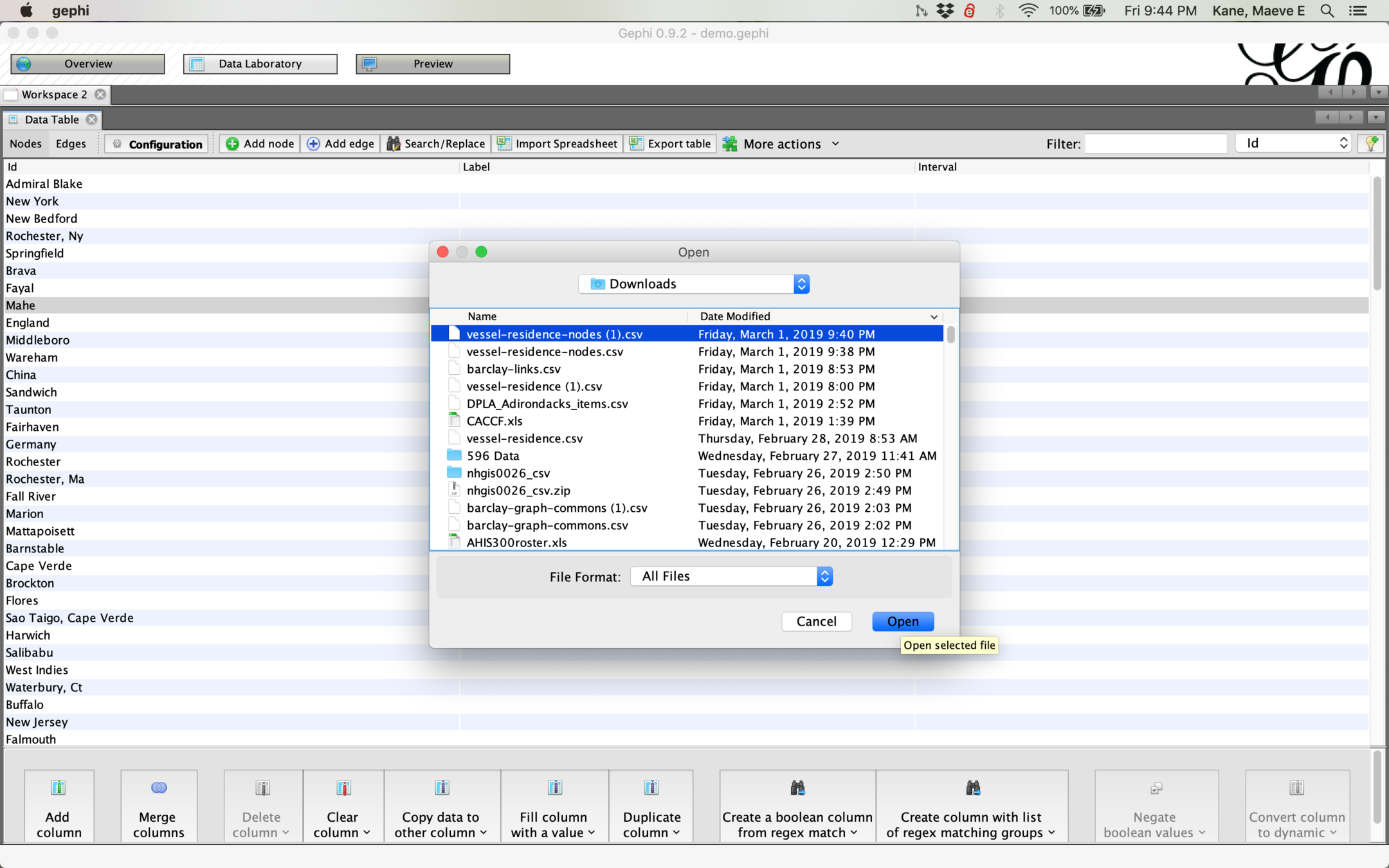Switch to the Edges table toggle
1389x868 pixels.
tap(71, 144)
